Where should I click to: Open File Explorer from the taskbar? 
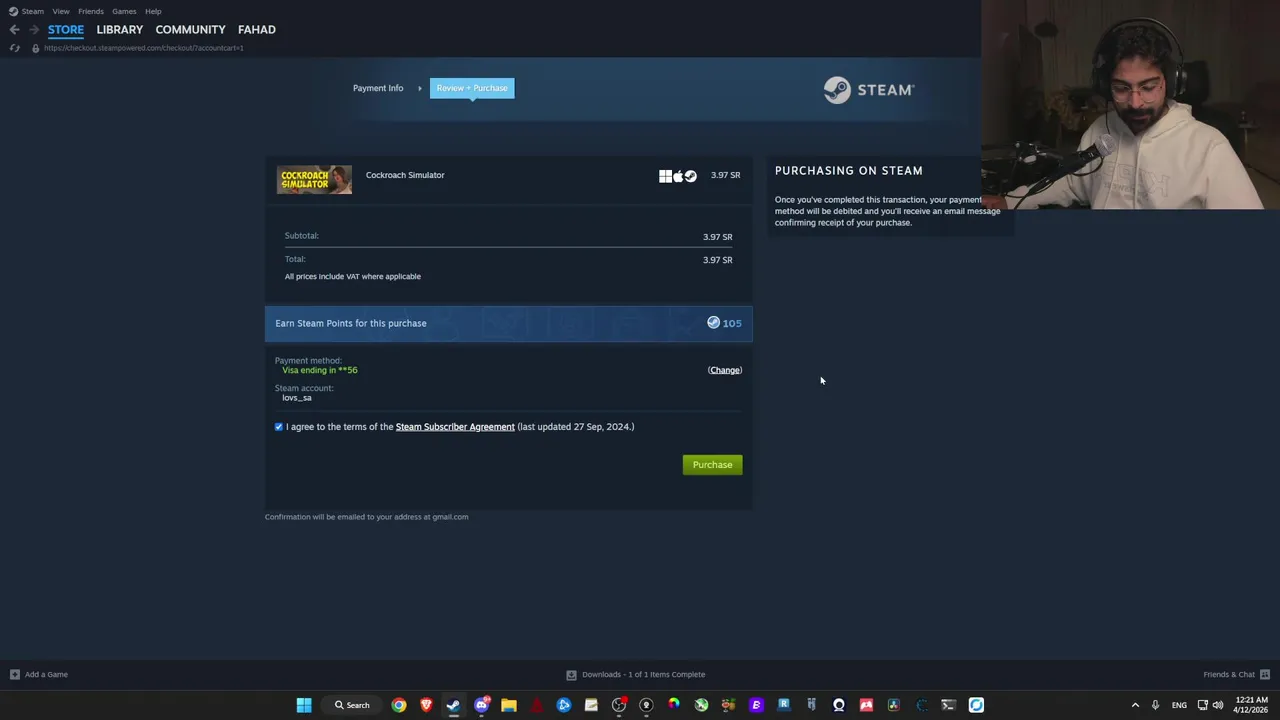pos(508,705)
